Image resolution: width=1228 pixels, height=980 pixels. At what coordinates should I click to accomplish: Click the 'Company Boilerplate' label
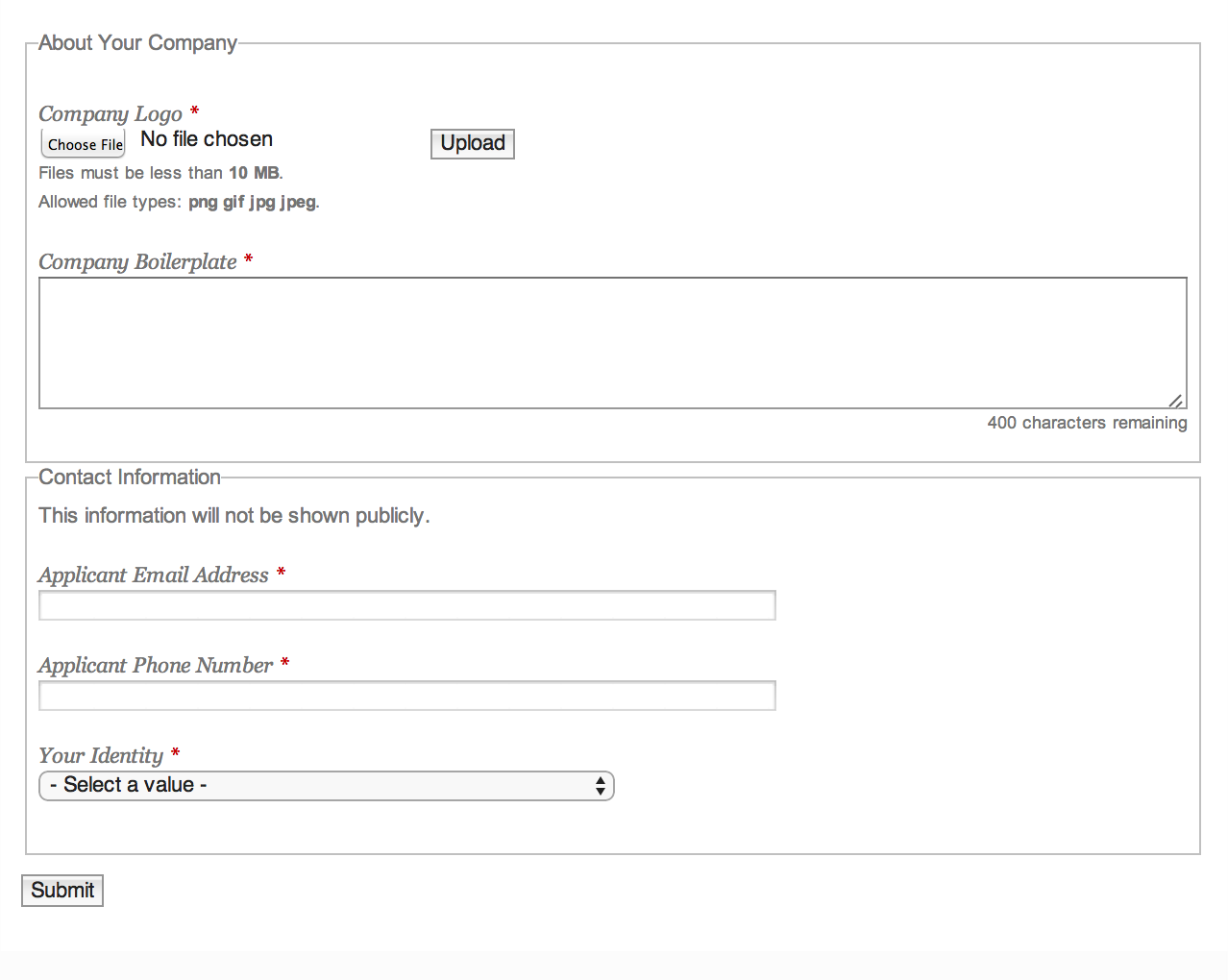click(137, 261)
